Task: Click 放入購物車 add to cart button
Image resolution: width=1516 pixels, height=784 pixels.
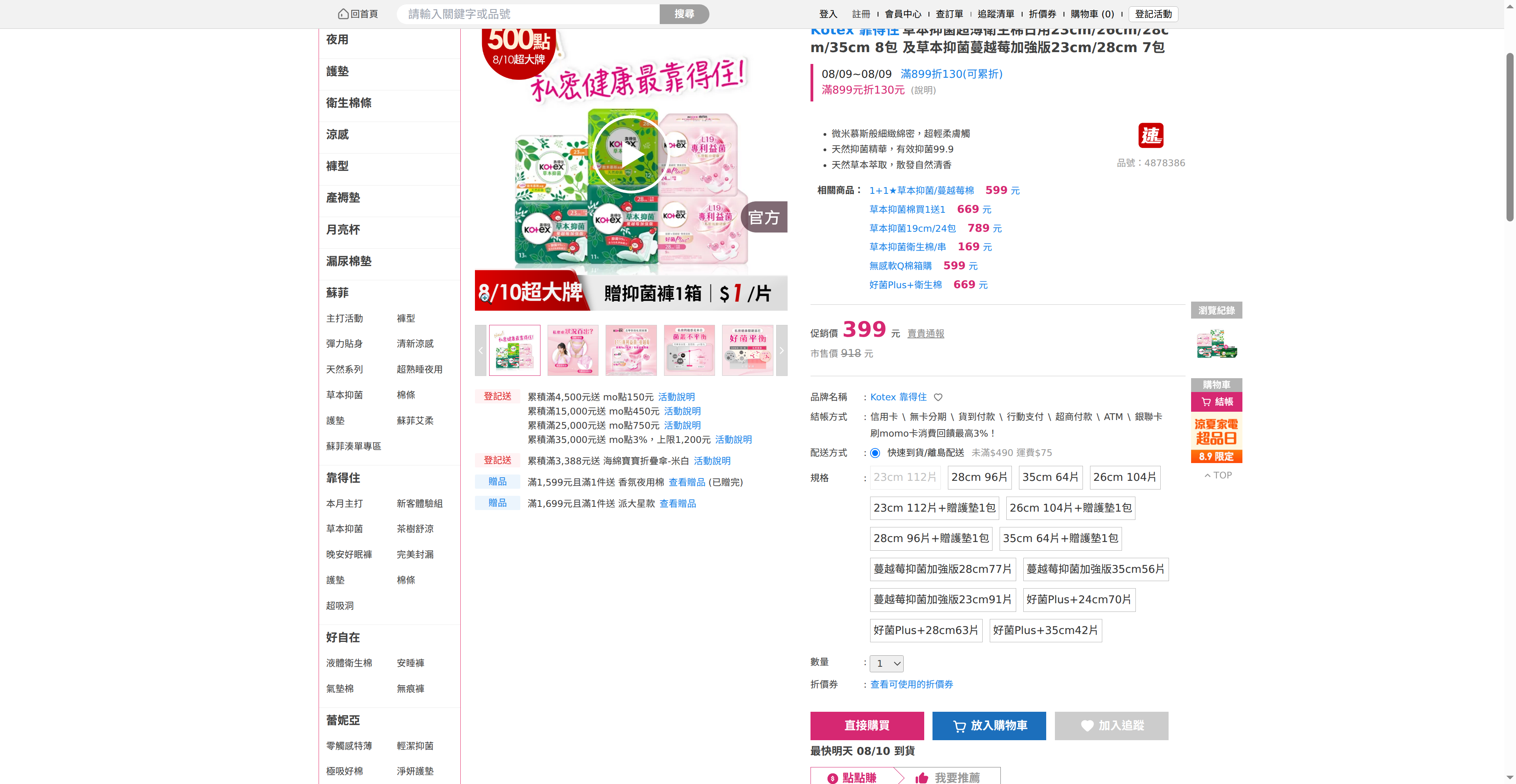Action: coord(989,726)
